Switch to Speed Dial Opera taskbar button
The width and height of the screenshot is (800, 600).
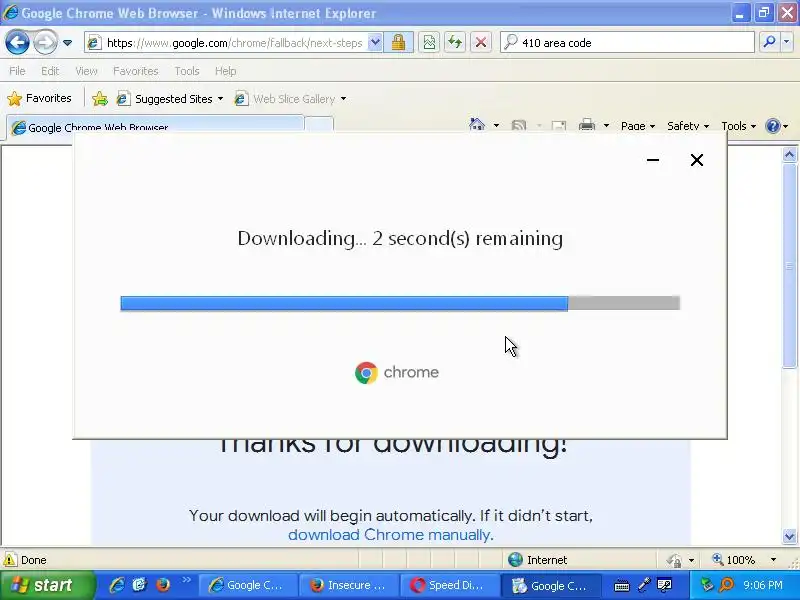449,585
